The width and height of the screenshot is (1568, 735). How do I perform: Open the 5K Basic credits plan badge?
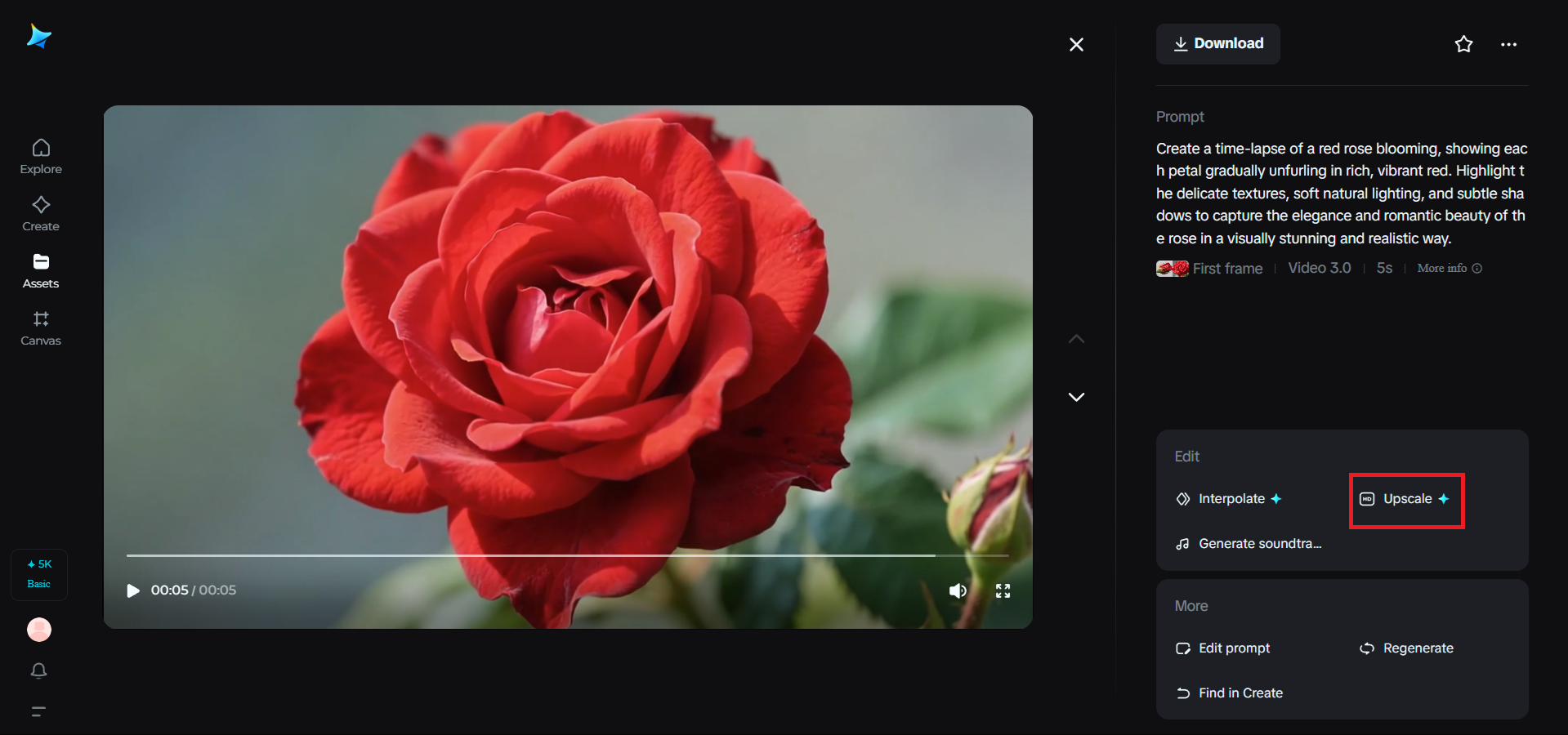coord(39,574)
